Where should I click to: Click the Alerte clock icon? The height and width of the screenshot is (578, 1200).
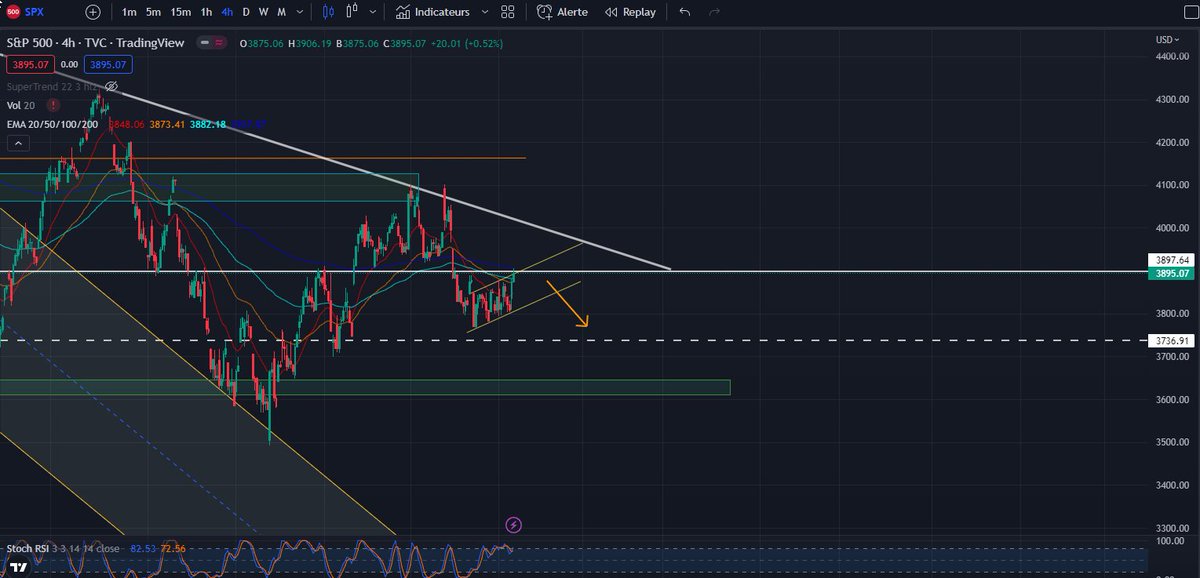tap(546, 11)
